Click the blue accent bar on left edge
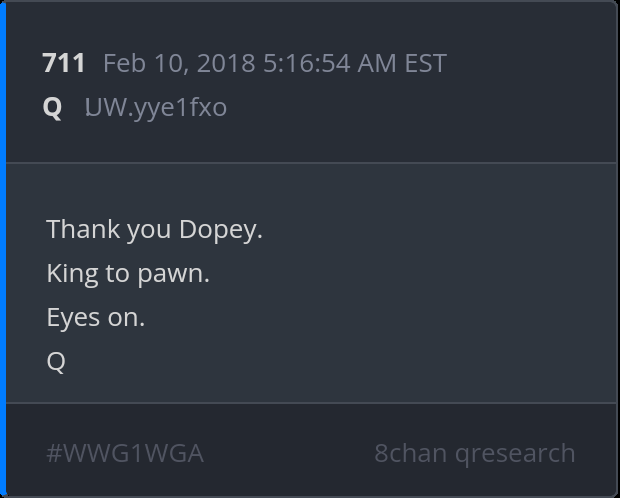 point(3,249)
